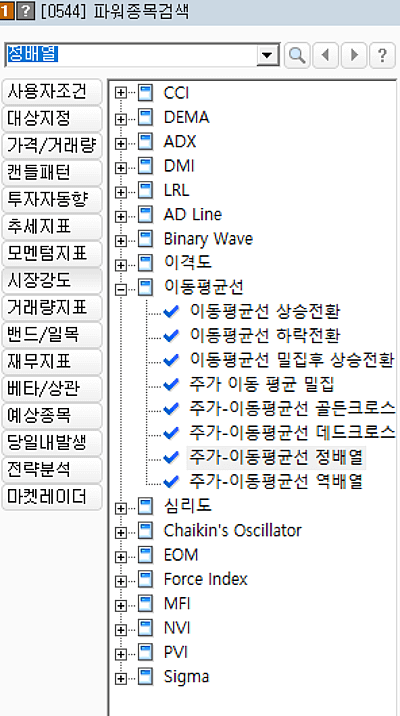Screen dimensions: 400x716
Task: Select 주가 이동 평균 밀집 condition
Action: pos(262,385)
